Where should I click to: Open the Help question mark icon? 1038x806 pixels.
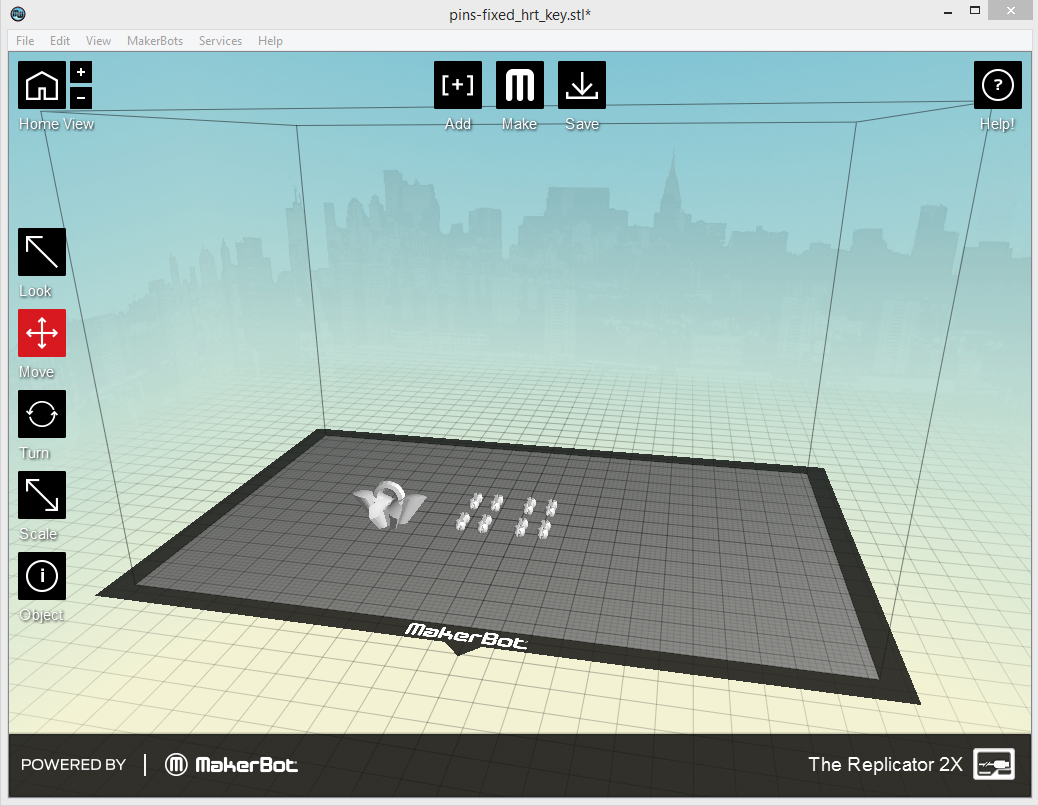(x=997, y=85)
